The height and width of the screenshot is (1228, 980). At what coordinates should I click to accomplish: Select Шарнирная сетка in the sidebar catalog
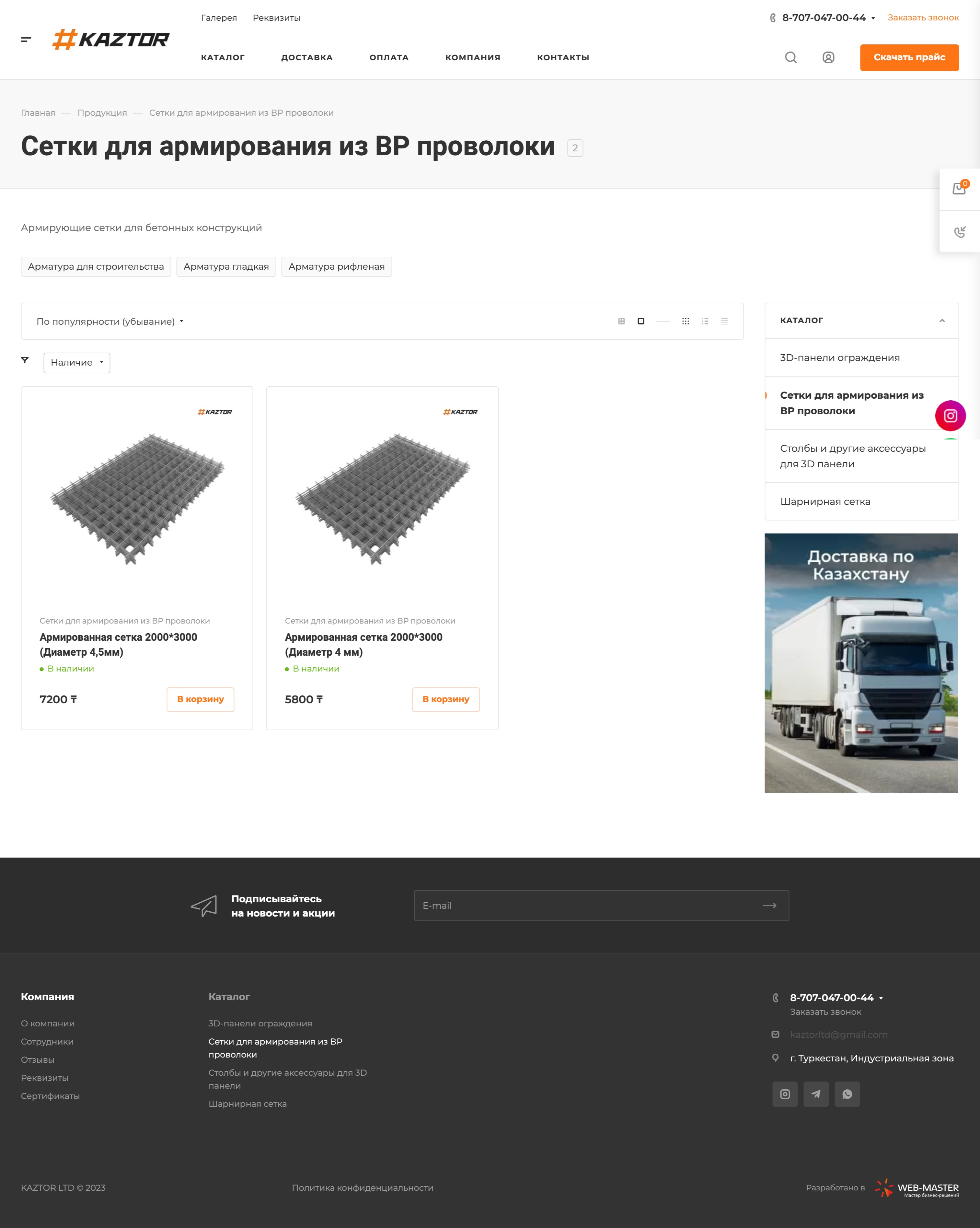824,501
